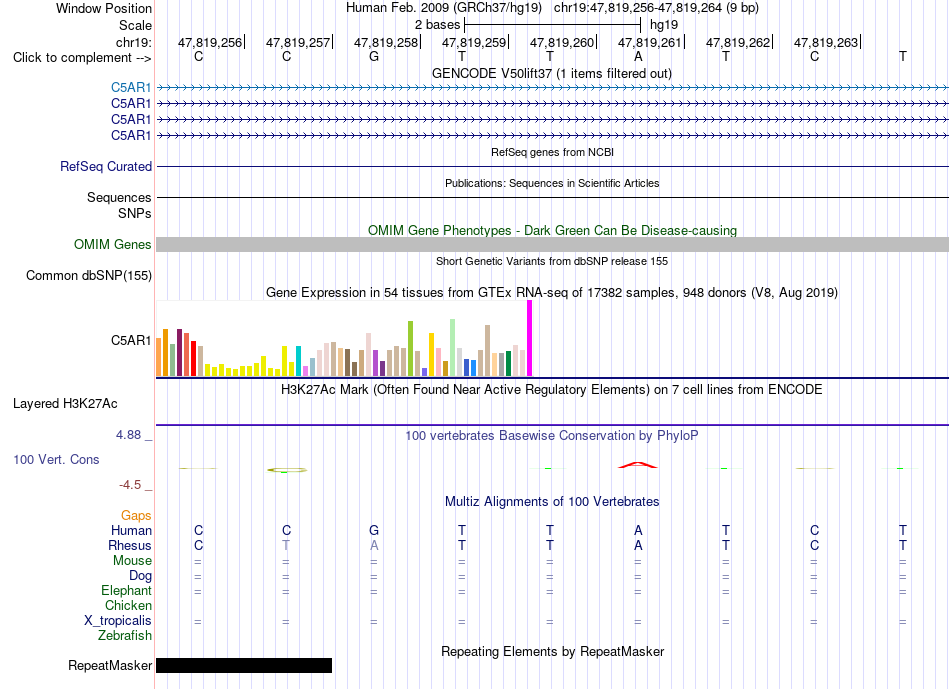Viewport: 950px width, 689px height.
Task: Click 'Short Genetic Variants from dbSNP' title
Action: tap(552, 261)
